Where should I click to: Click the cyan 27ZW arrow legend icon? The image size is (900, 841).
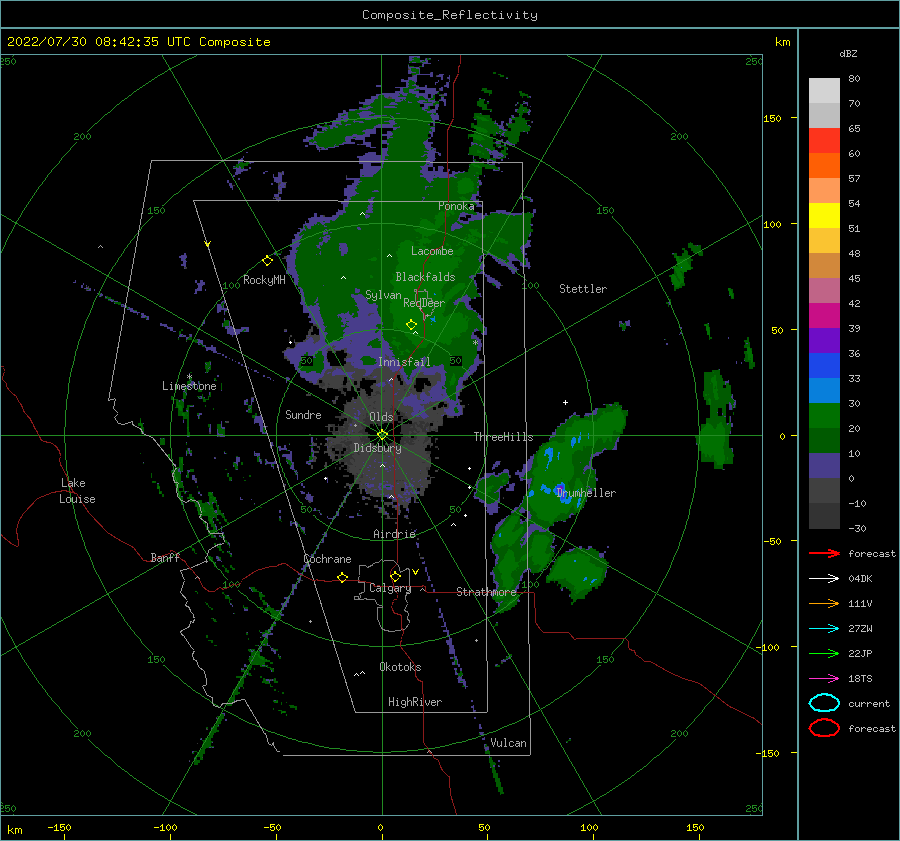coord(824,629)
